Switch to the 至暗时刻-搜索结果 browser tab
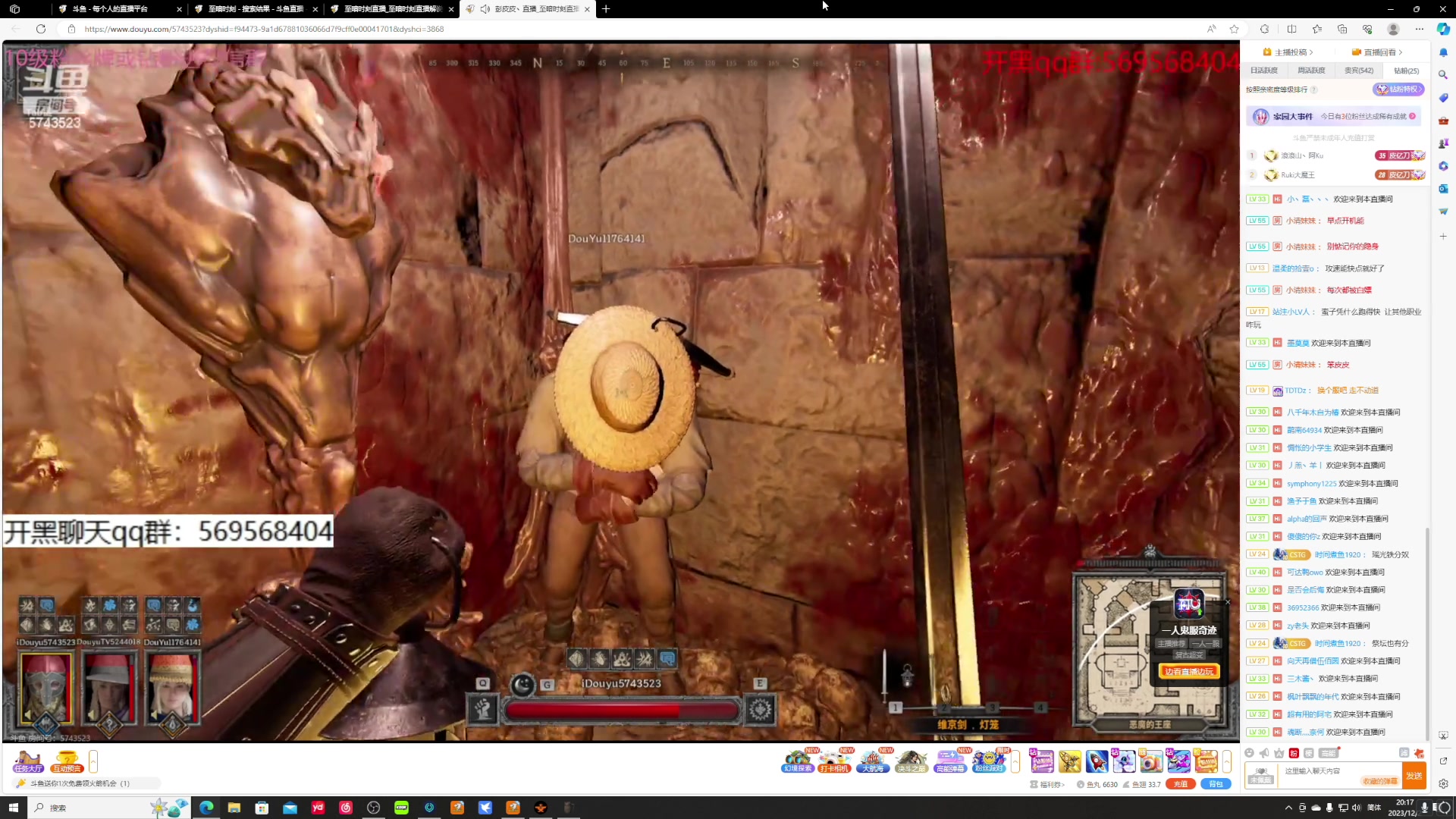Image resolution: width=1456 pixels, height=819 pixels. click(254, 9)
